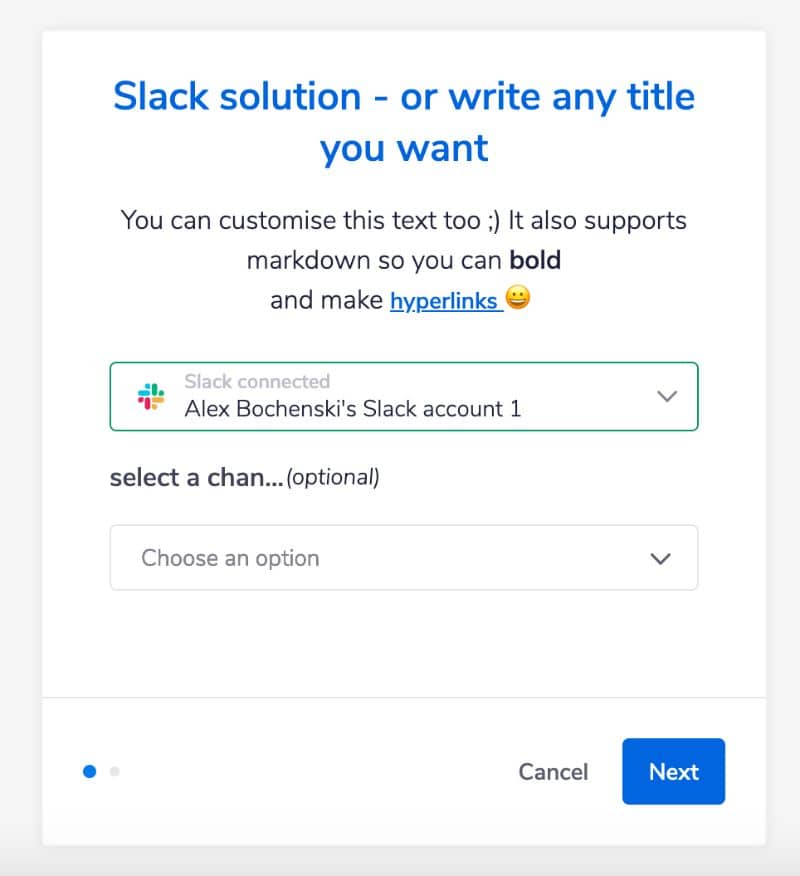The image size is (800, 876).
Task: Jump to the second grey step dot
Action: click(x=115, y=772)
